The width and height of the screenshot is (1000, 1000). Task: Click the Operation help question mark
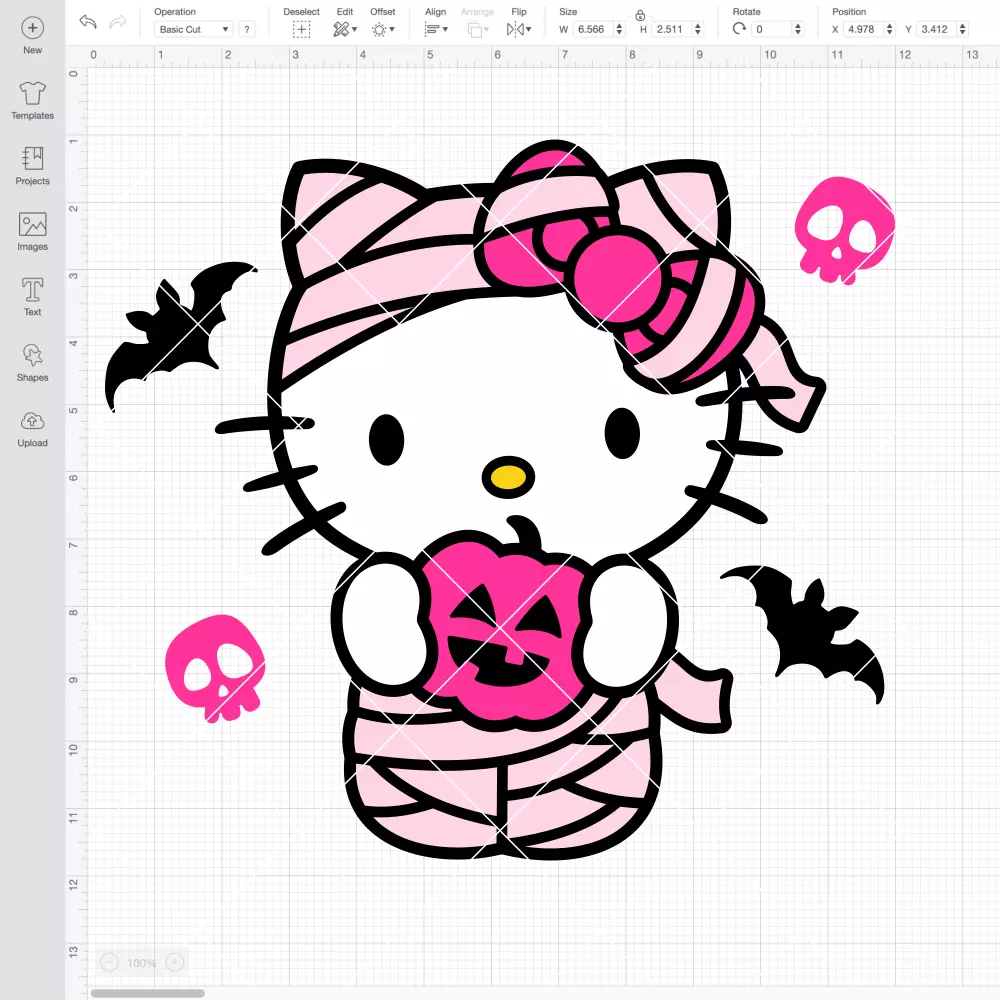[247, 29]
